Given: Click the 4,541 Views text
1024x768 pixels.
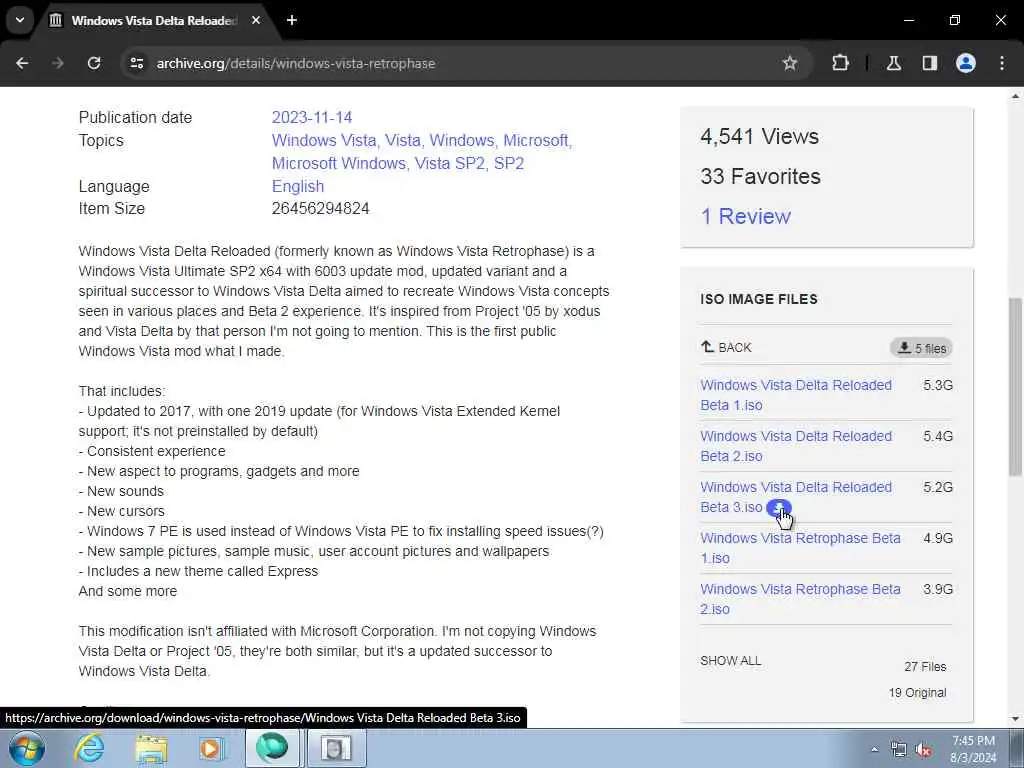Looking at the screenshot, I should click(760, 136).
